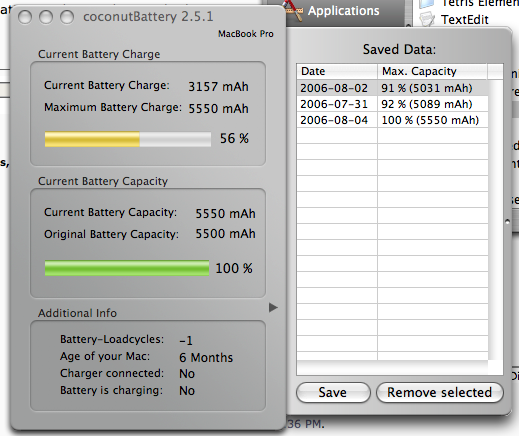519x436 pixels.
Task: Click the MacBook Pro model label
Action: tap(246, 34)
